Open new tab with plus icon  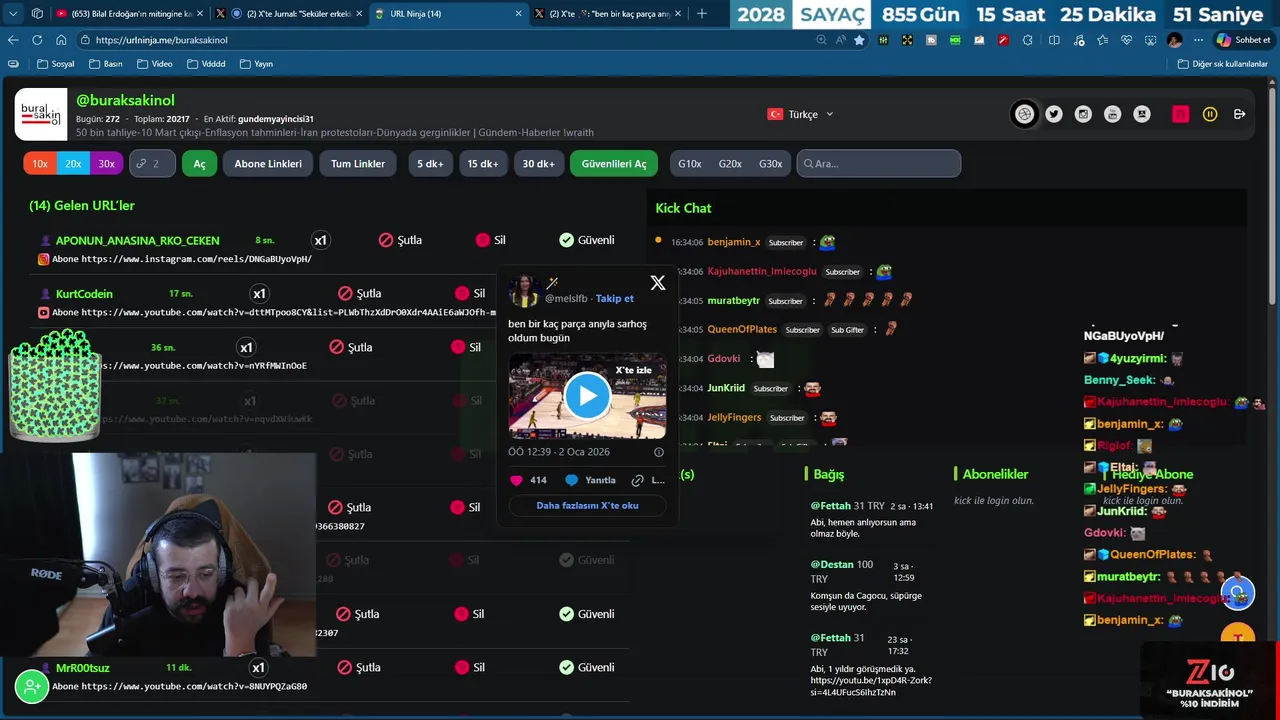(701, 14)
